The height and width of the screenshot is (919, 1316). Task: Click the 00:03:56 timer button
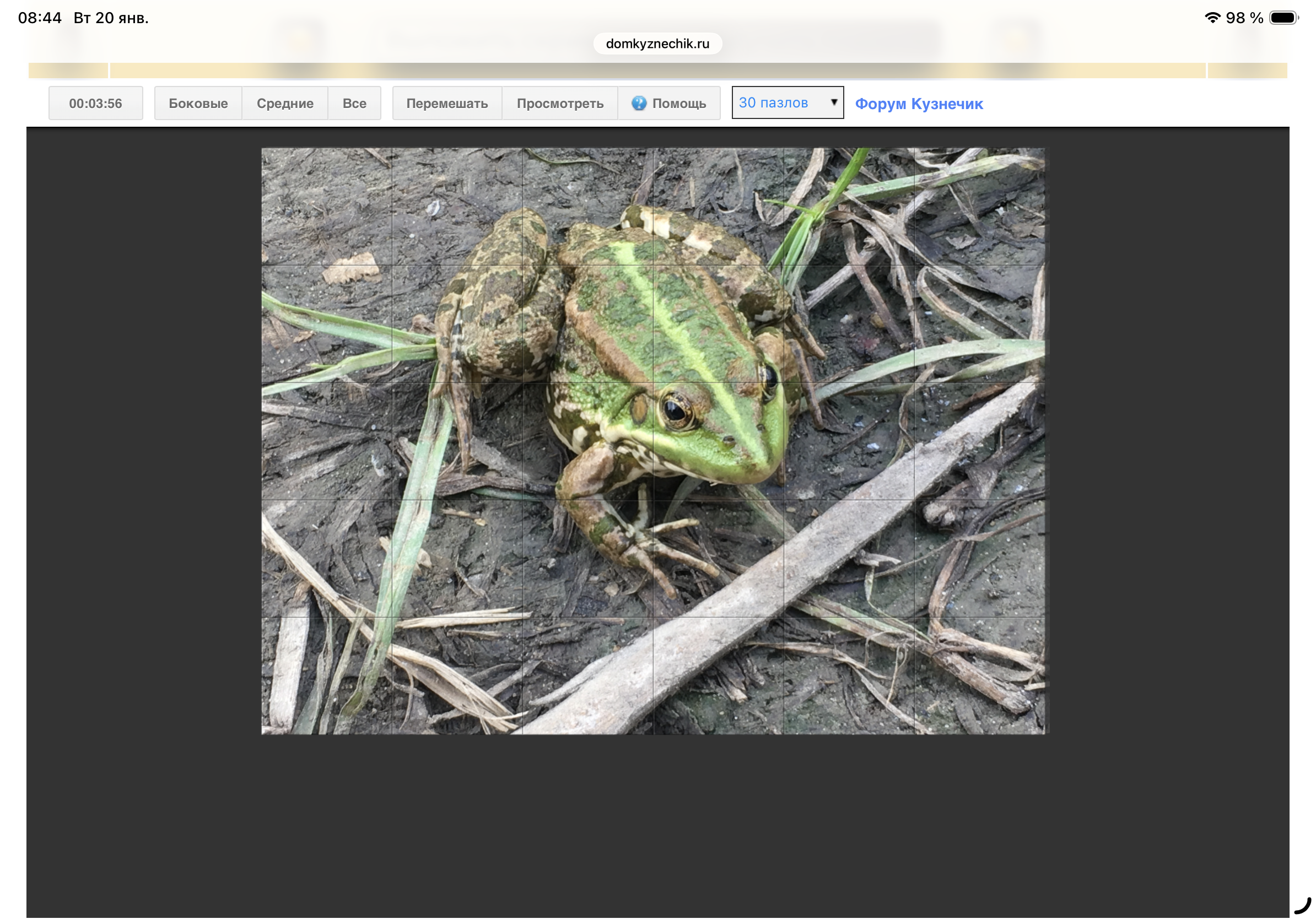pyautogui.click(x=96, y=103)
